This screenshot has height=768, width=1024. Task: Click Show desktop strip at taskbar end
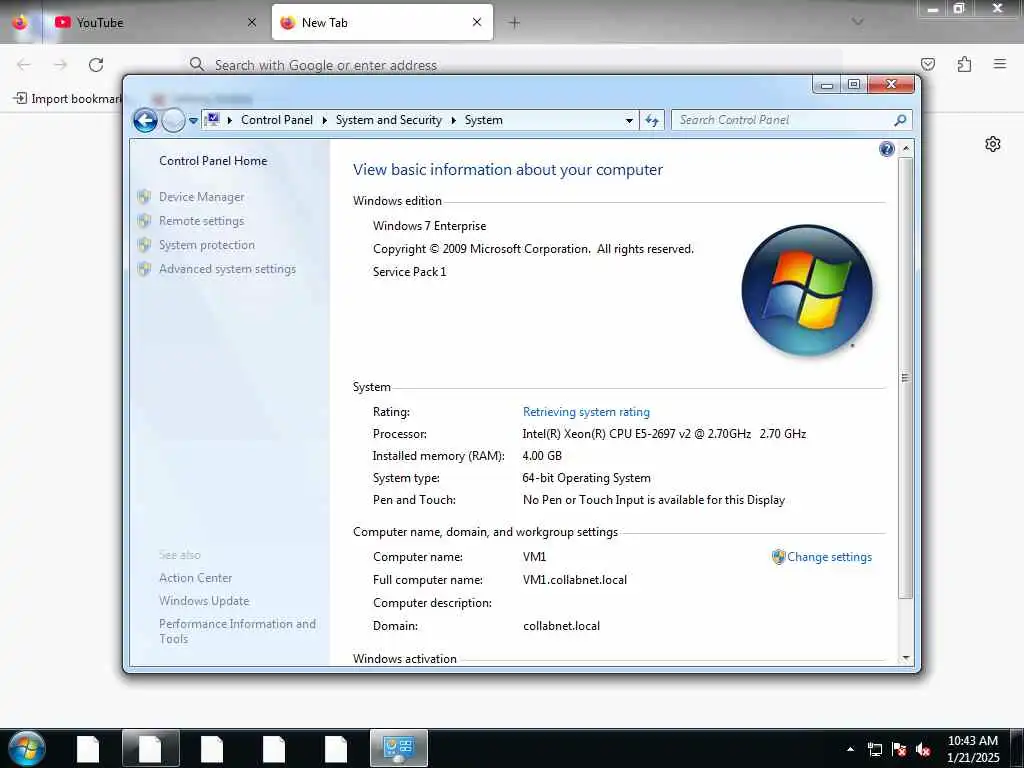point(1017,748)
